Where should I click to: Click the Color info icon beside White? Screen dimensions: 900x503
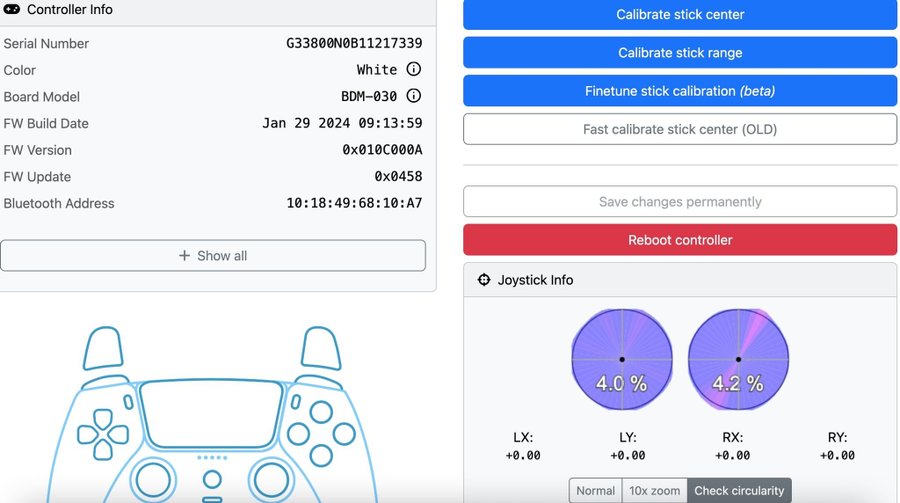pos(413,69)
